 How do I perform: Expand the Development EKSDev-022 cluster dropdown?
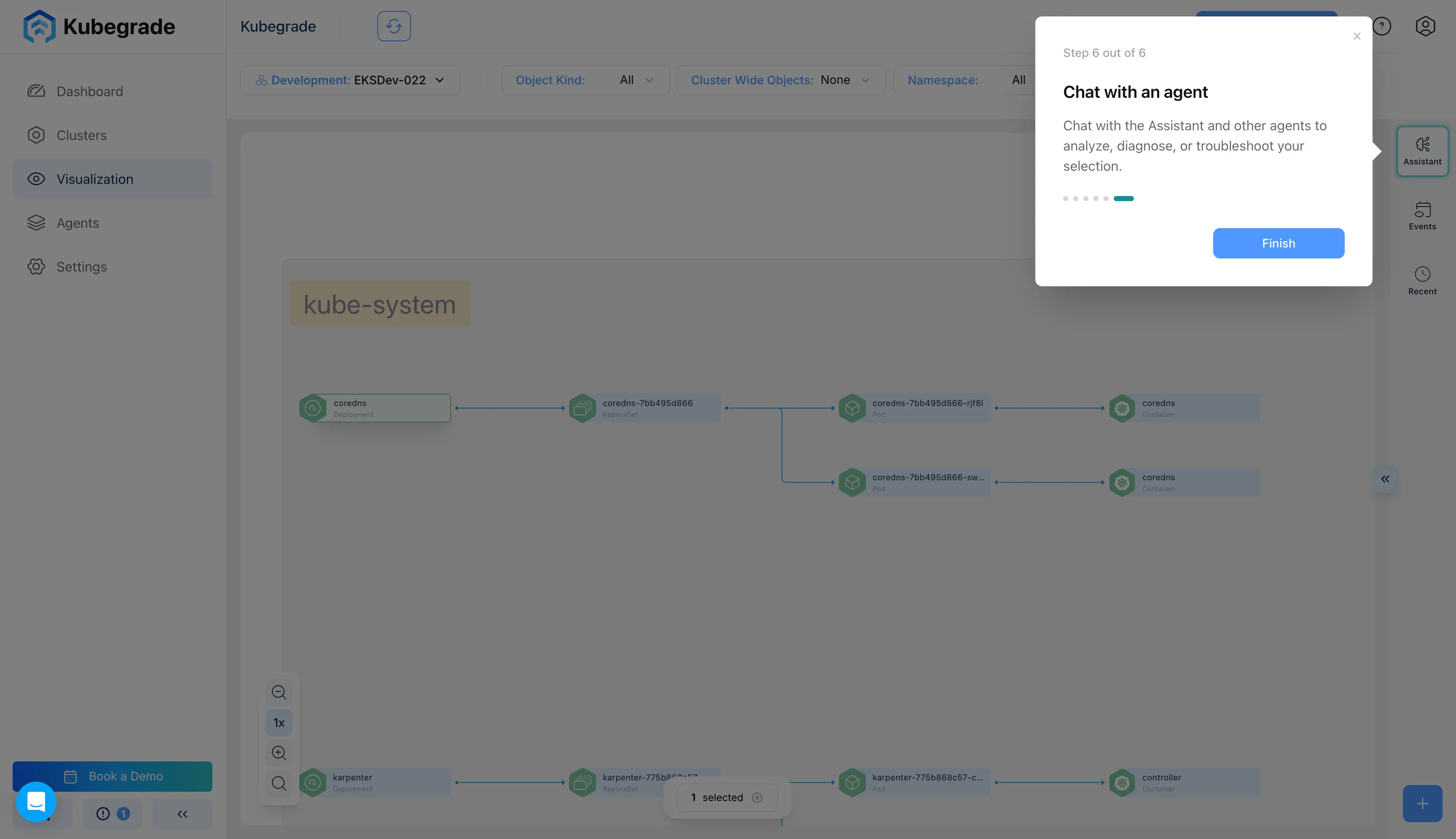pos(350,80)
